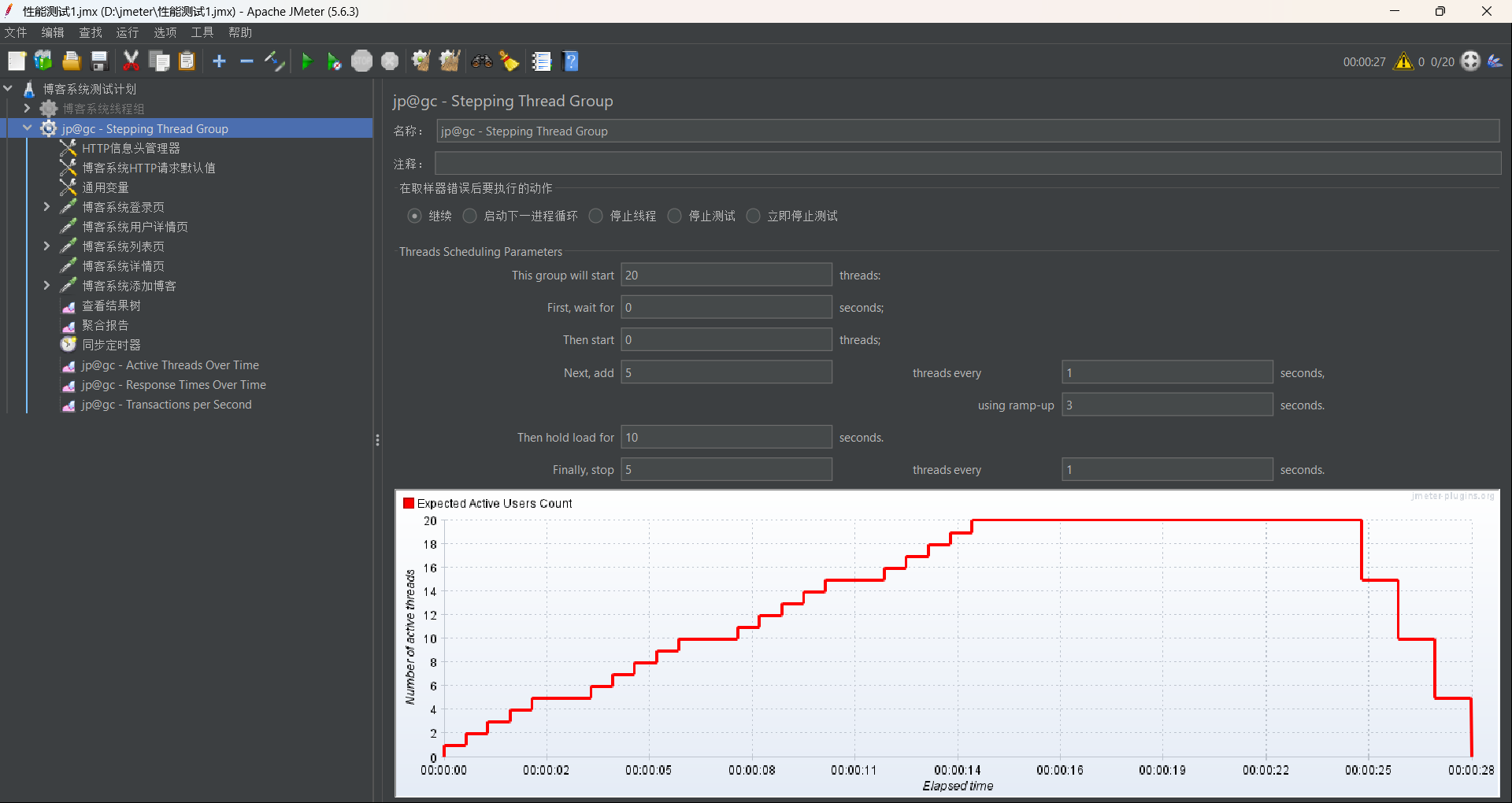Open Transactions per Second listener

tap(166, 405)
